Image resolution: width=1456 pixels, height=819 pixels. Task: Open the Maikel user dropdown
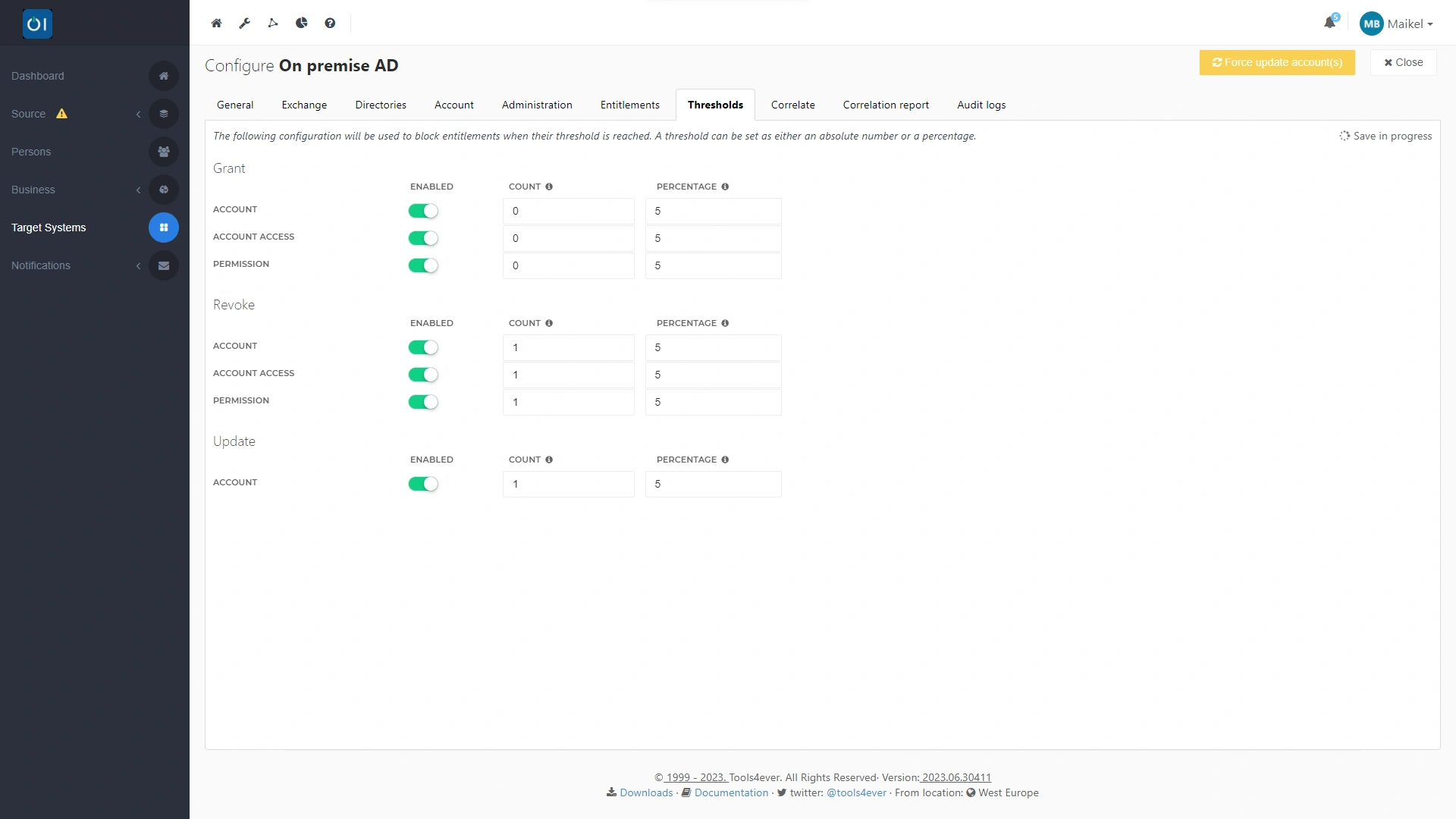(x=1410, y=24)
